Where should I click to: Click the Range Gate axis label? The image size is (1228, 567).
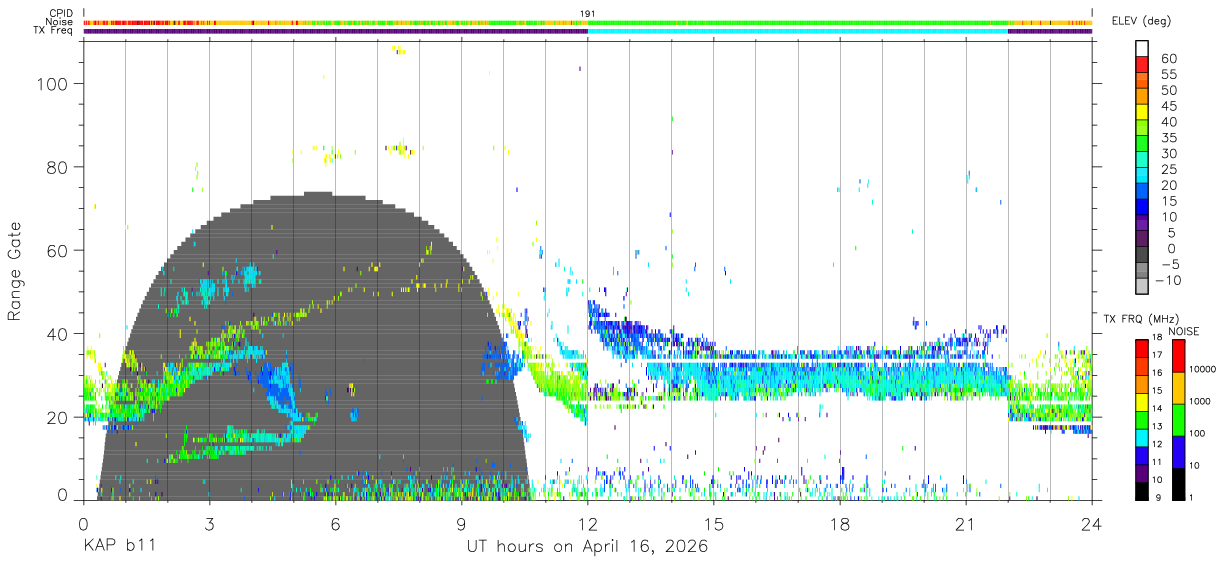[15, 270]
